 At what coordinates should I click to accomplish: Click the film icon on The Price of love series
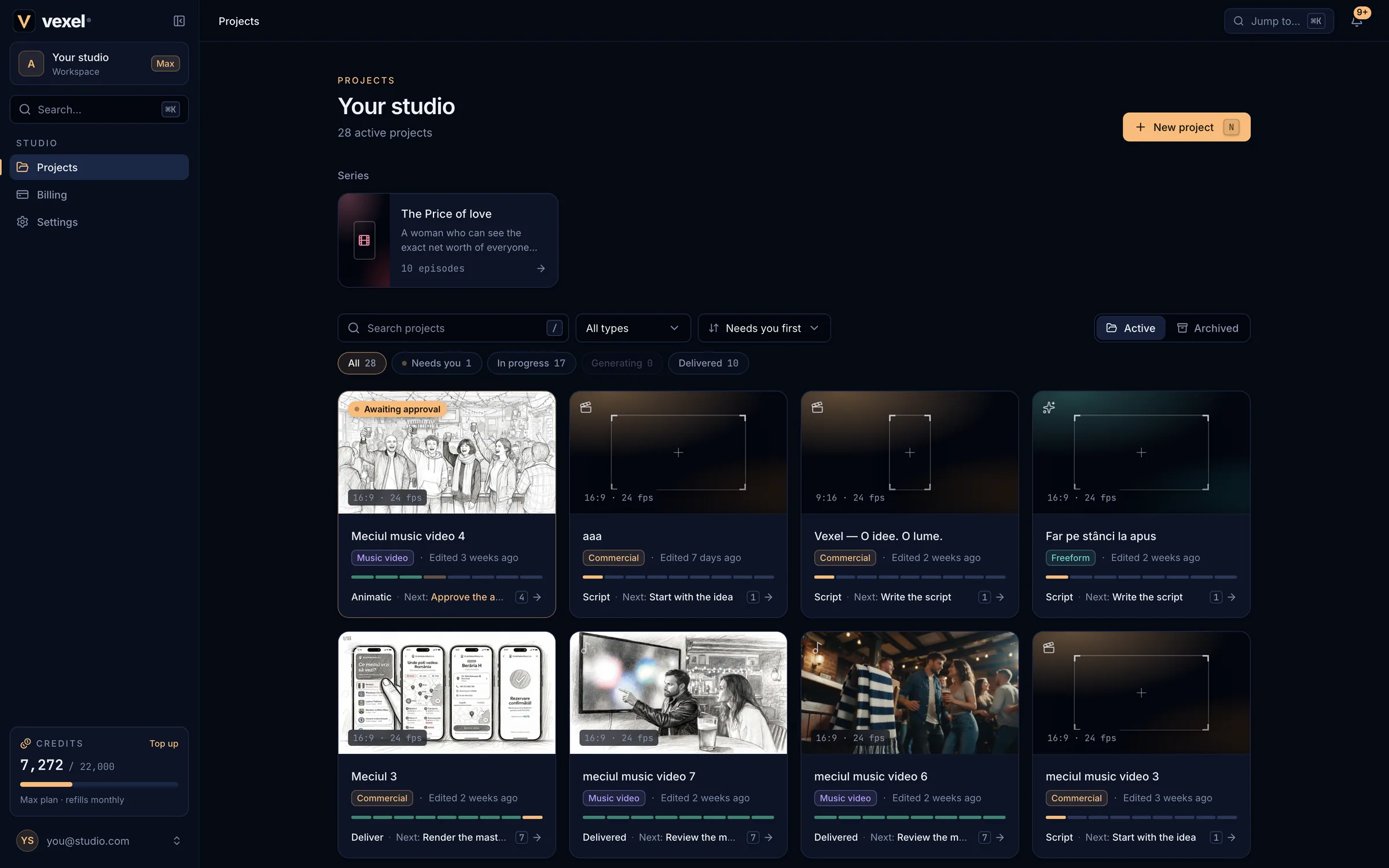364,240
